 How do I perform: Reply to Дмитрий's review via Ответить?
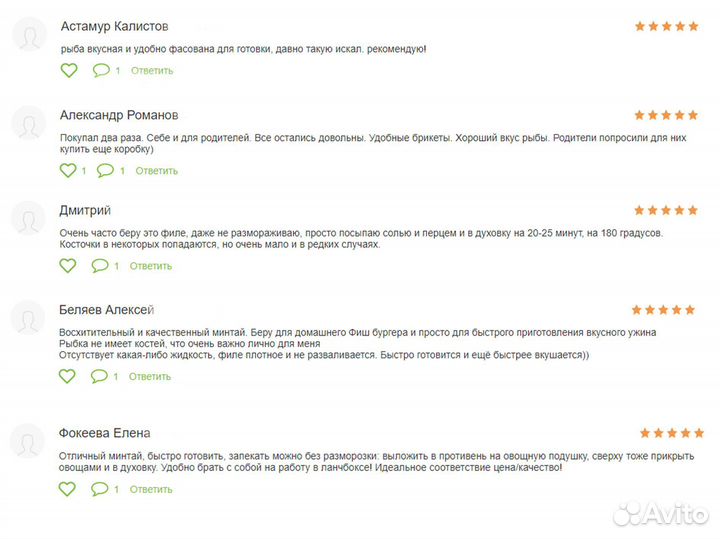click(x=151, y=266)
